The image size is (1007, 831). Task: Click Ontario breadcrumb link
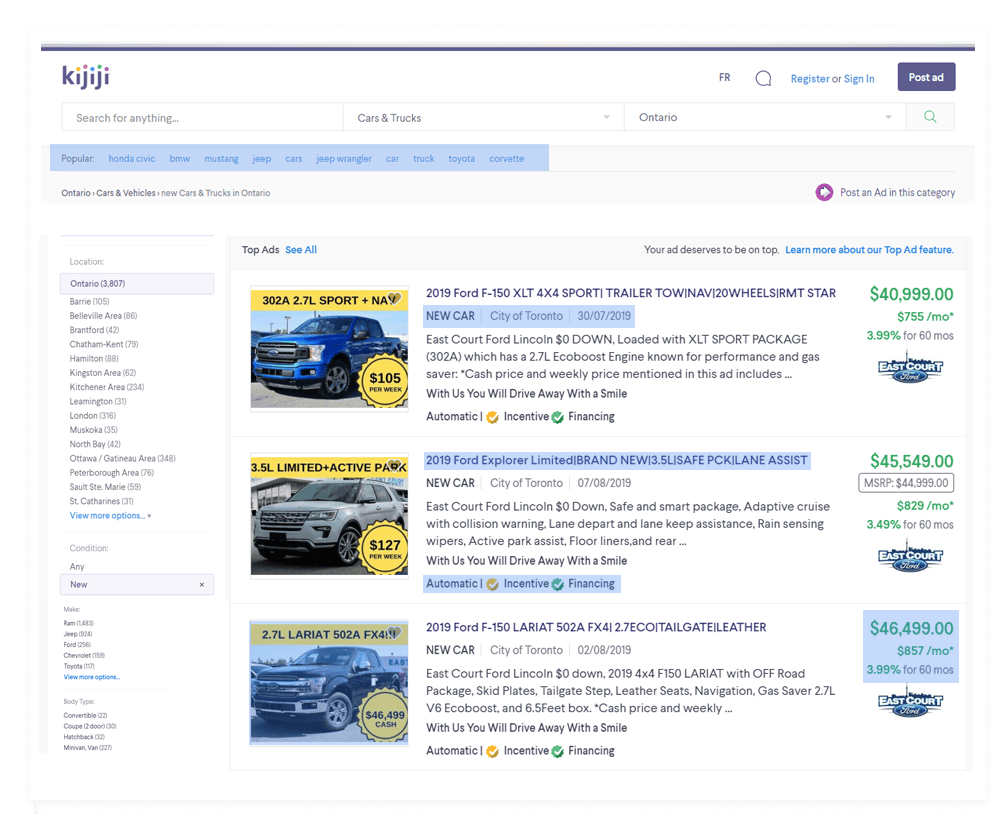(76, 193)
